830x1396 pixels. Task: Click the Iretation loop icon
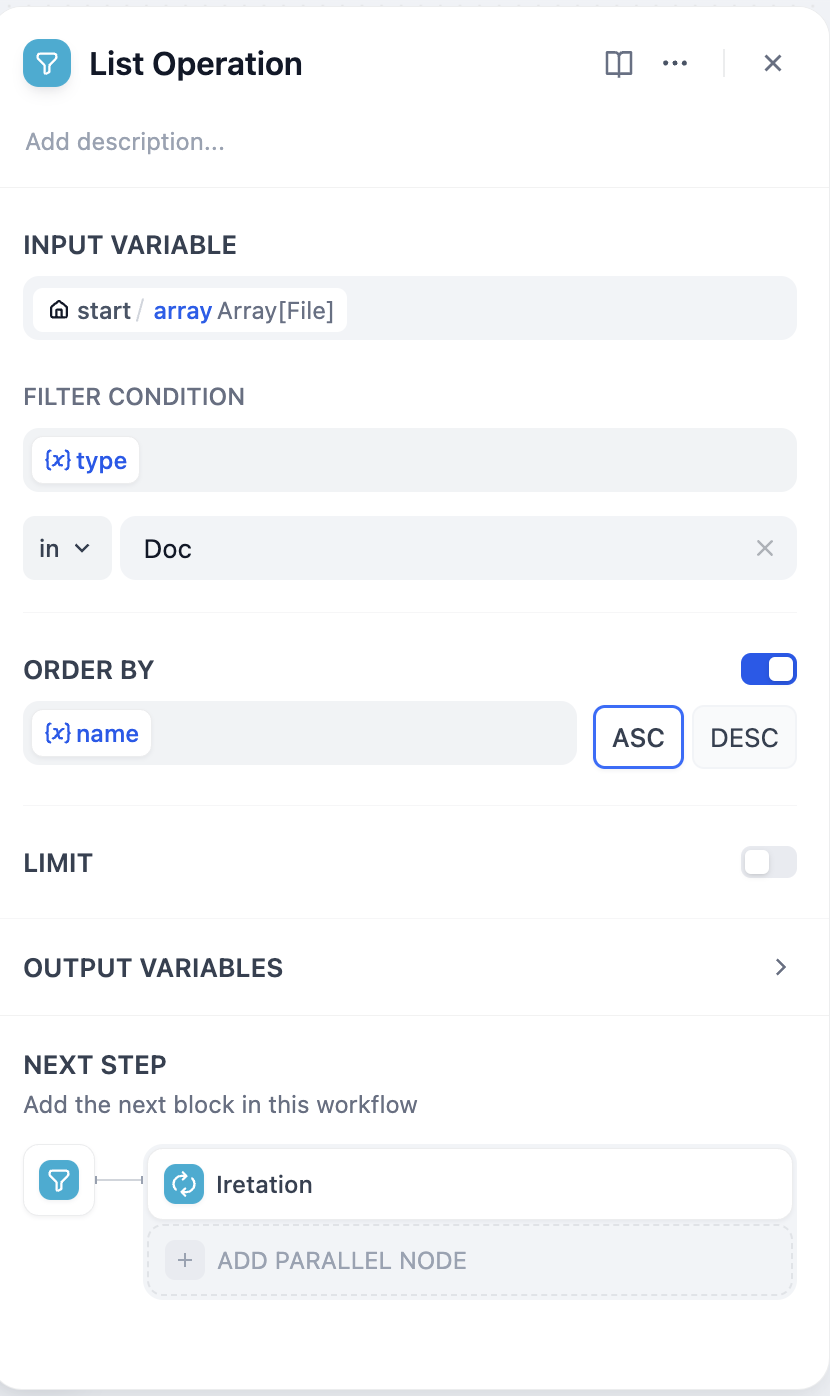[x=184, y=1184]
